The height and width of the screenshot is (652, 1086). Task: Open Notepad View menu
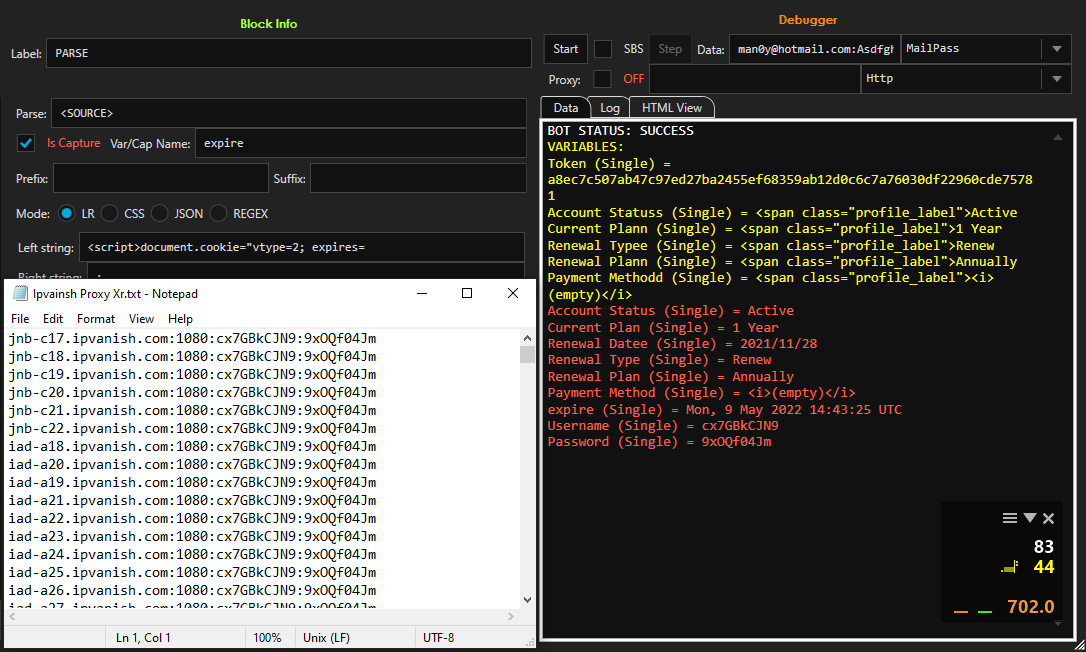click(141, 319)
